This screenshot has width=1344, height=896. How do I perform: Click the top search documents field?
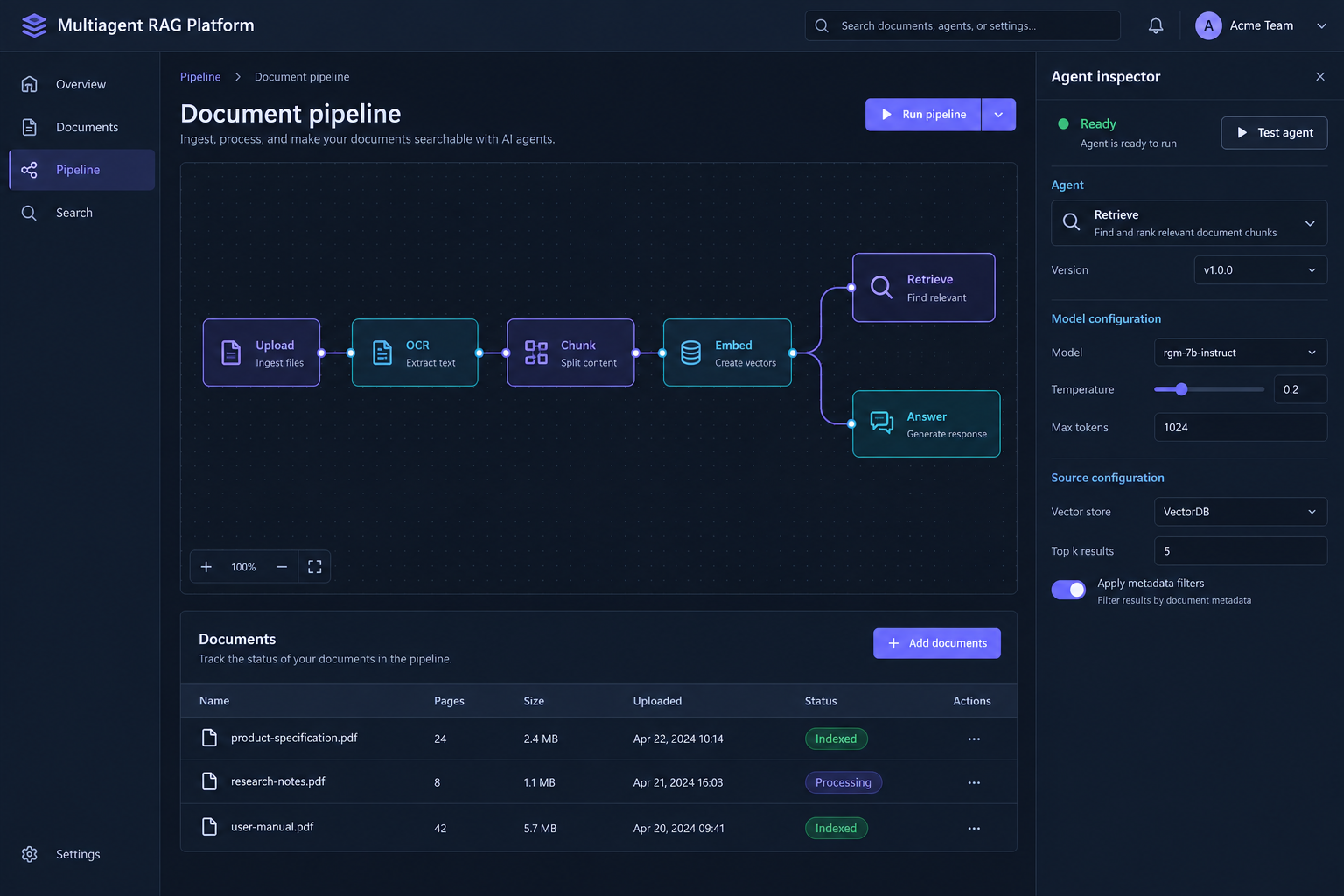click(962, 25)
